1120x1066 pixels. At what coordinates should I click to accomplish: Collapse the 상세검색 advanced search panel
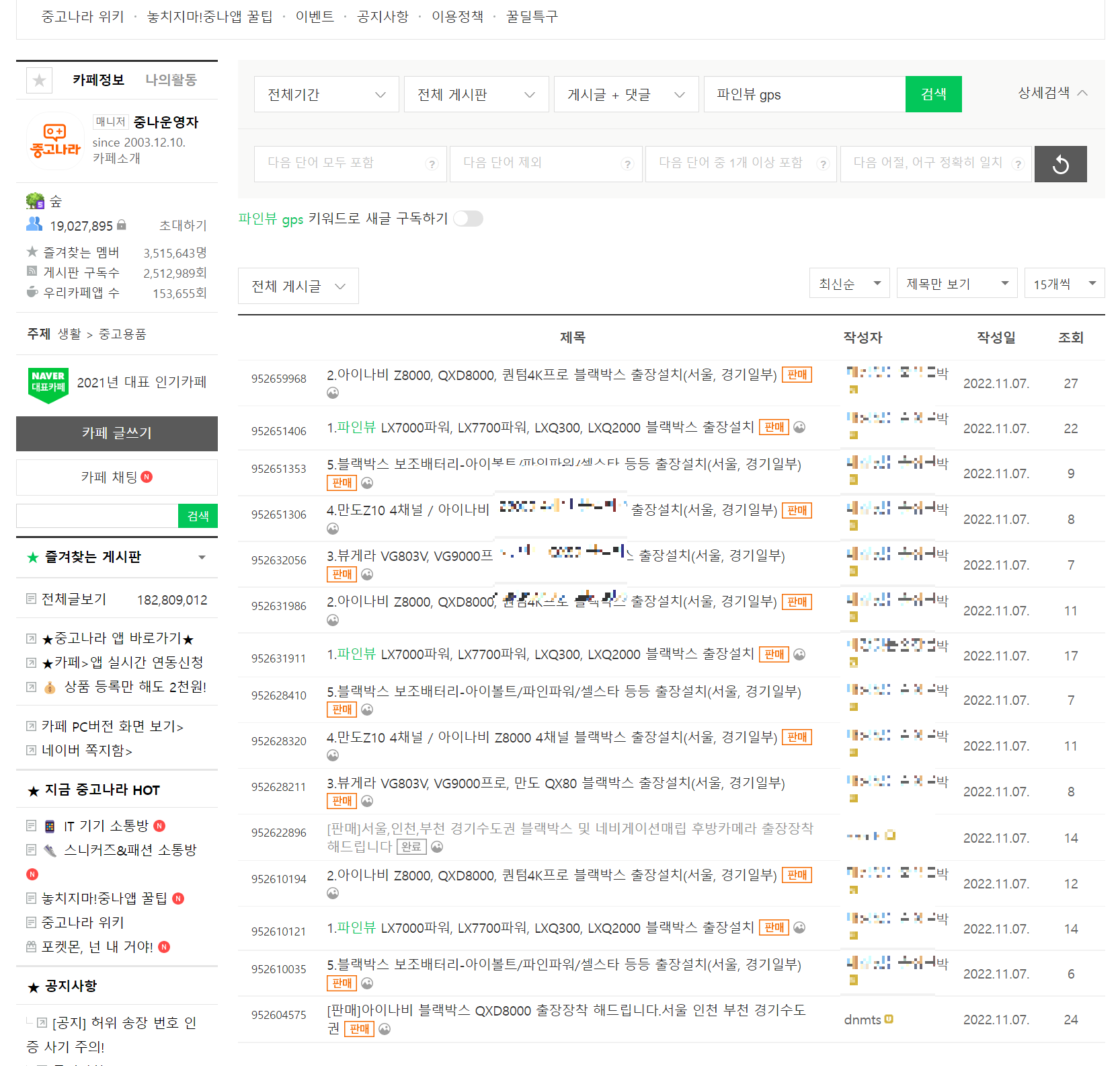pyautogui.click(x=1053, y=93)
